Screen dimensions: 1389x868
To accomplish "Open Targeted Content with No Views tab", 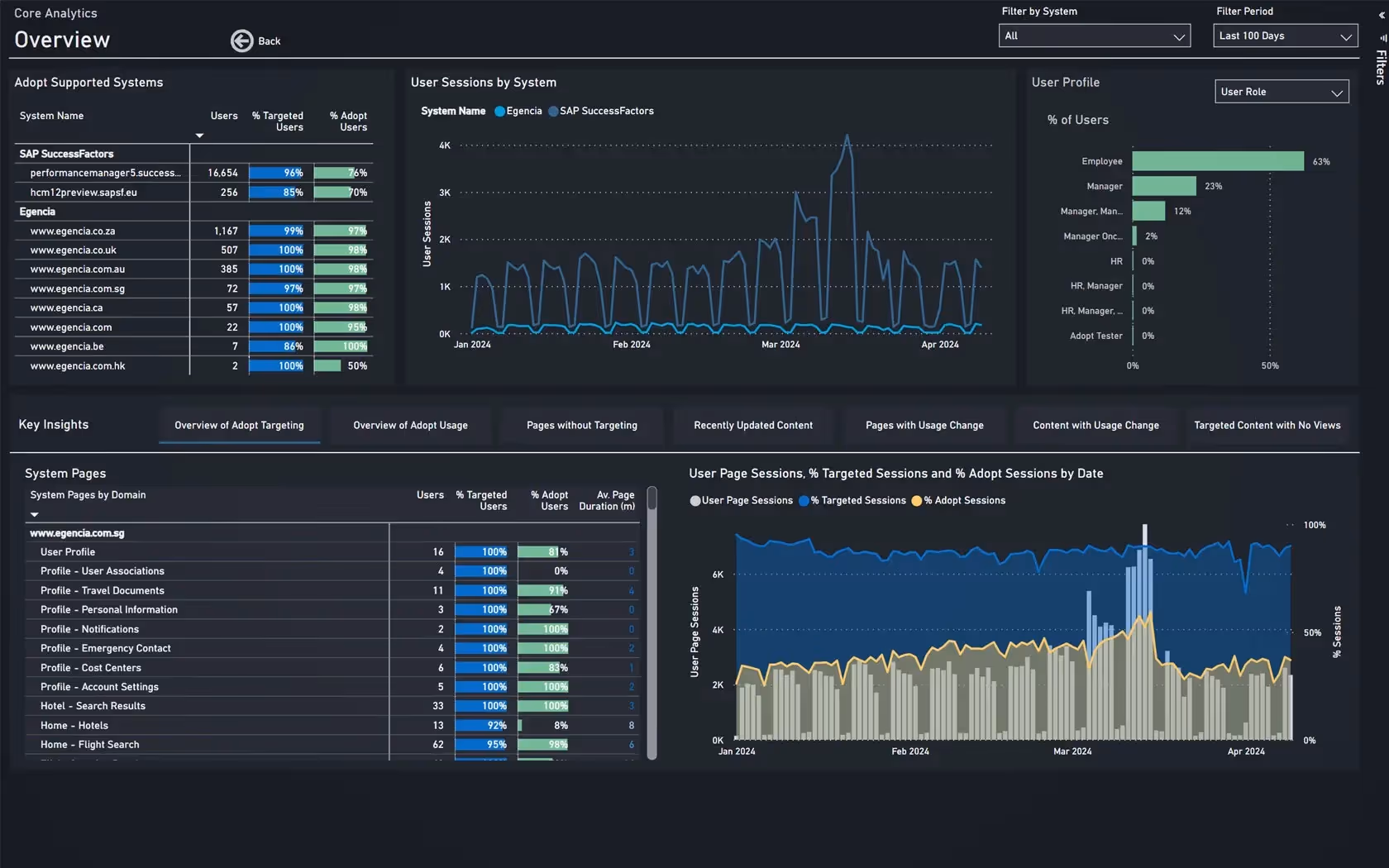I will [1267, 425].
